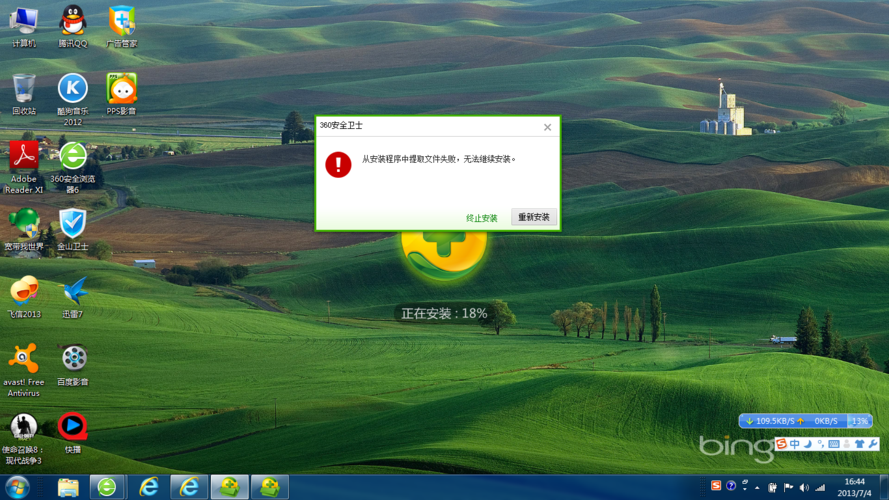
Task: Switch to the 360 browser taskbar button
Action: (x=107, y=487)
